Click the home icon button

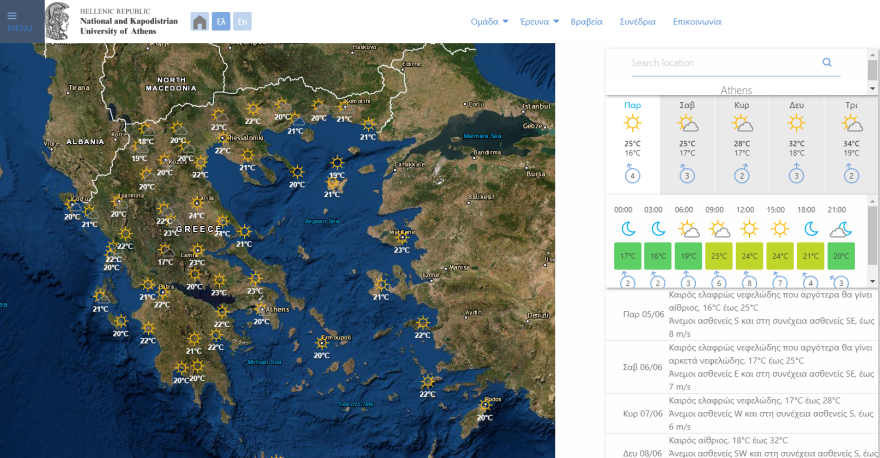(x=200, y=22)
